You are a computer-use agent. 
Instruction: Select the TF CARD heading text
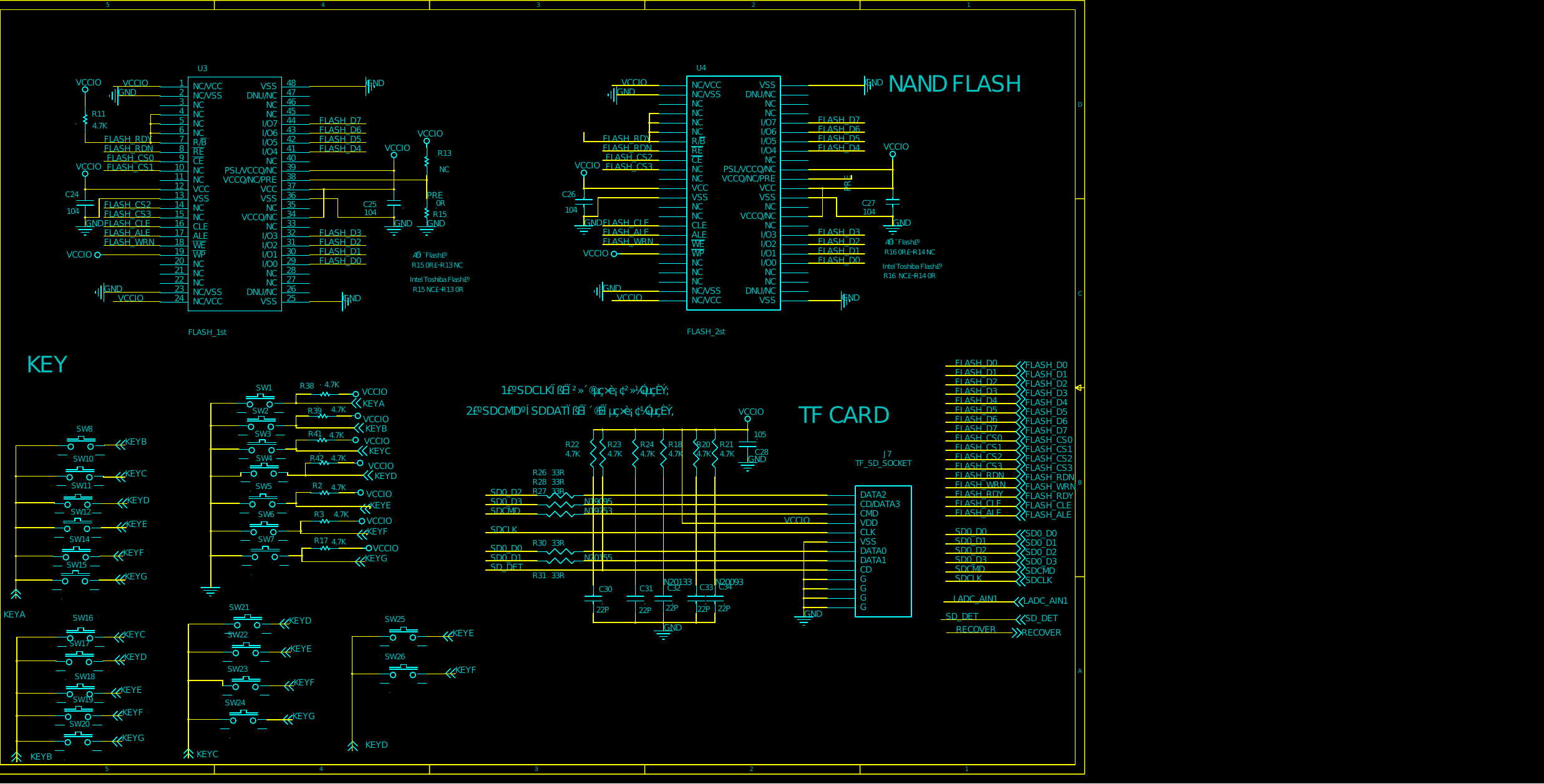pyautogui.click(x=843, y=415)
